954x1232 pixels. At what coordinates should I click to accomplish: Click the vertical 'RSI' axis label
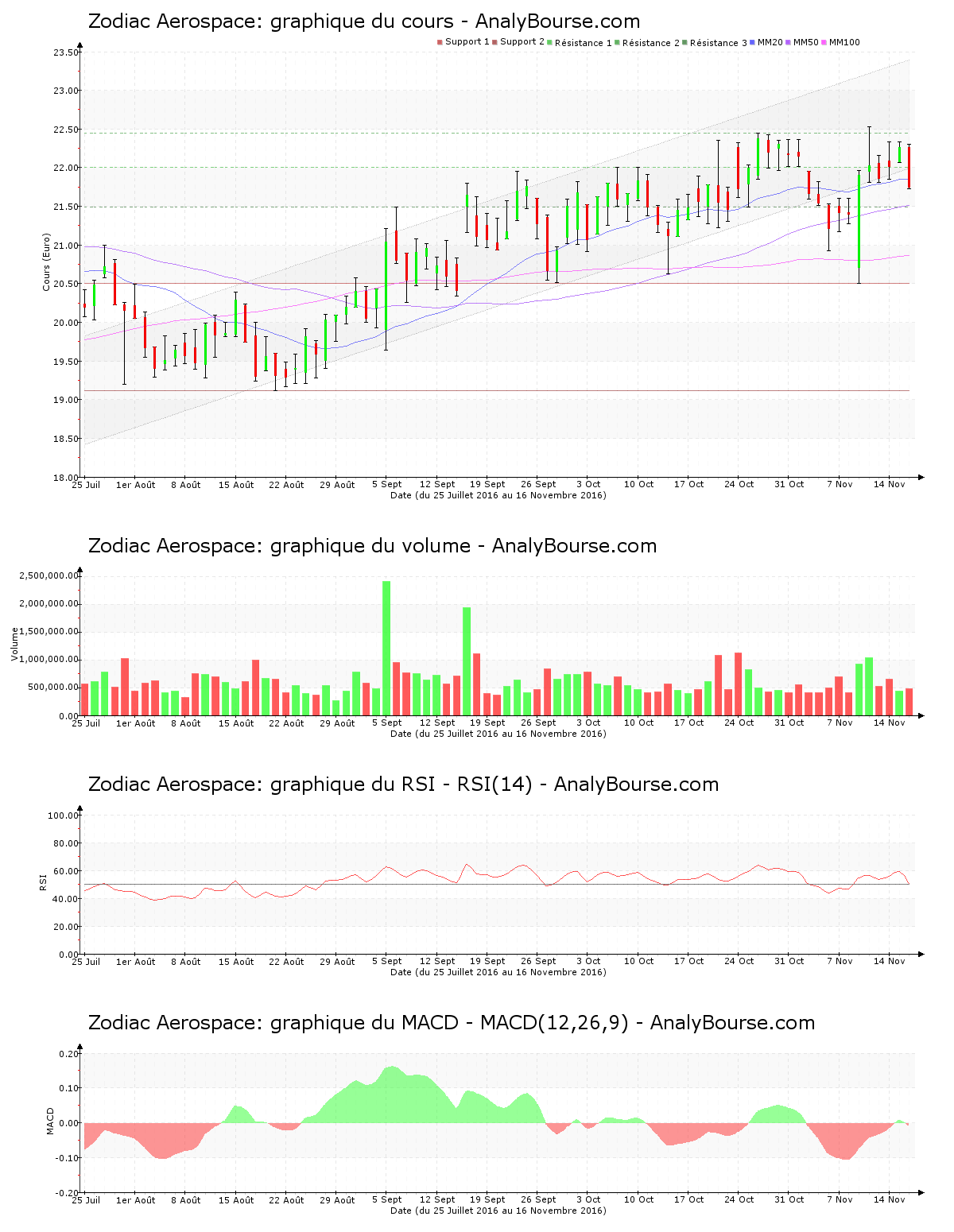43,881
